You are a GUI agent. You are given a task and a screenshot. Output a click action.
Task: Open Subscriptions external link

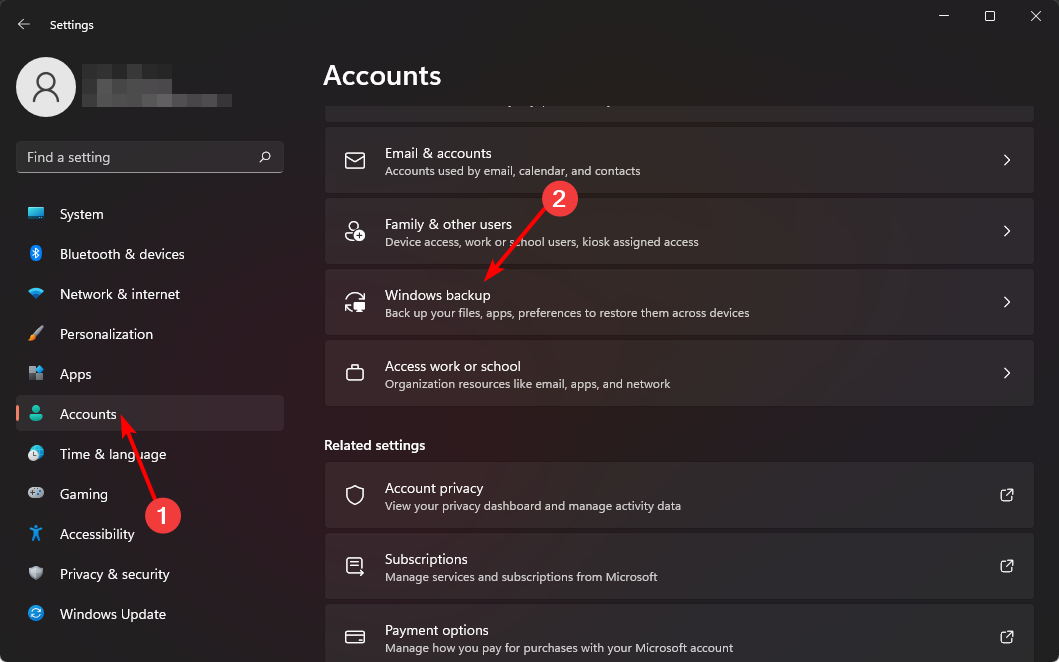click(1007, 566)
